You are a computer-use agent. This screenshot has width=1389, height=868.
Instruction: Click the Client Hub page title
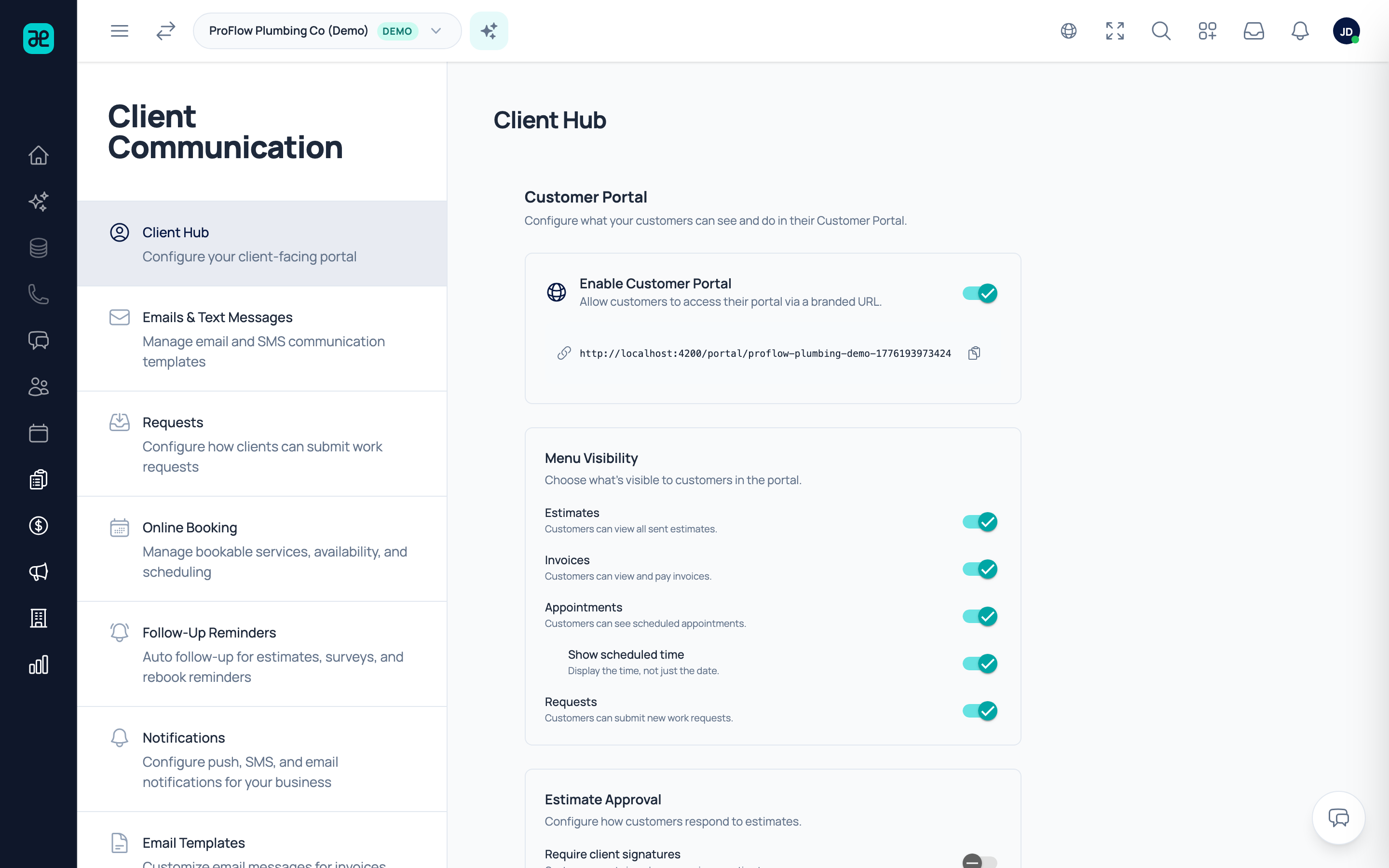pos(550,120)
